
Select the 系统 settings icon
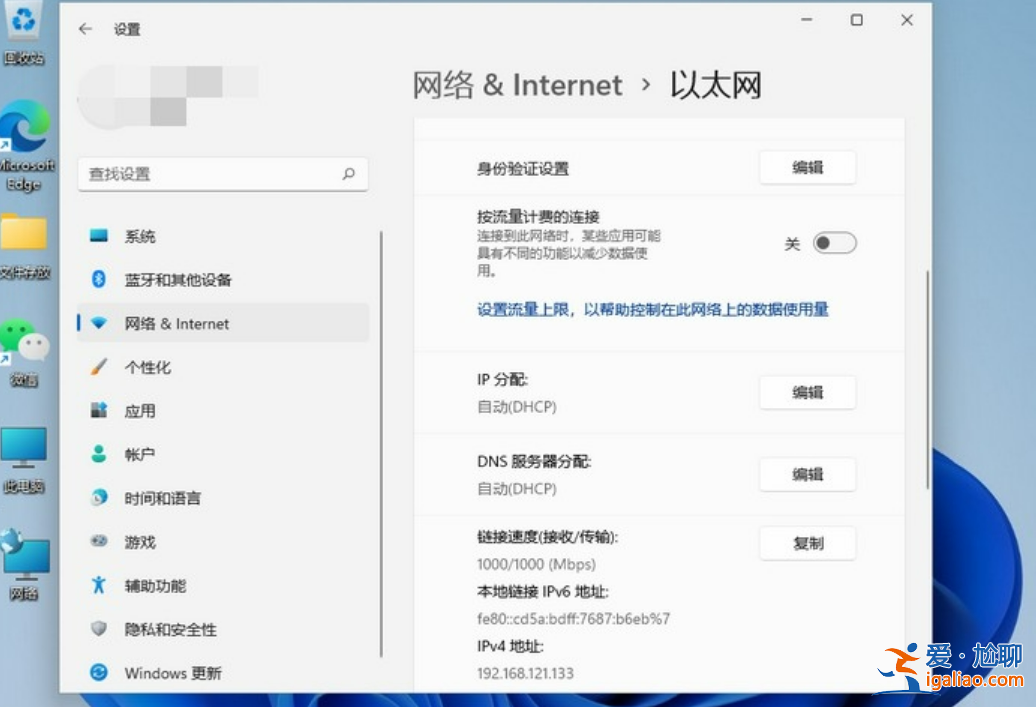(100, 236)
